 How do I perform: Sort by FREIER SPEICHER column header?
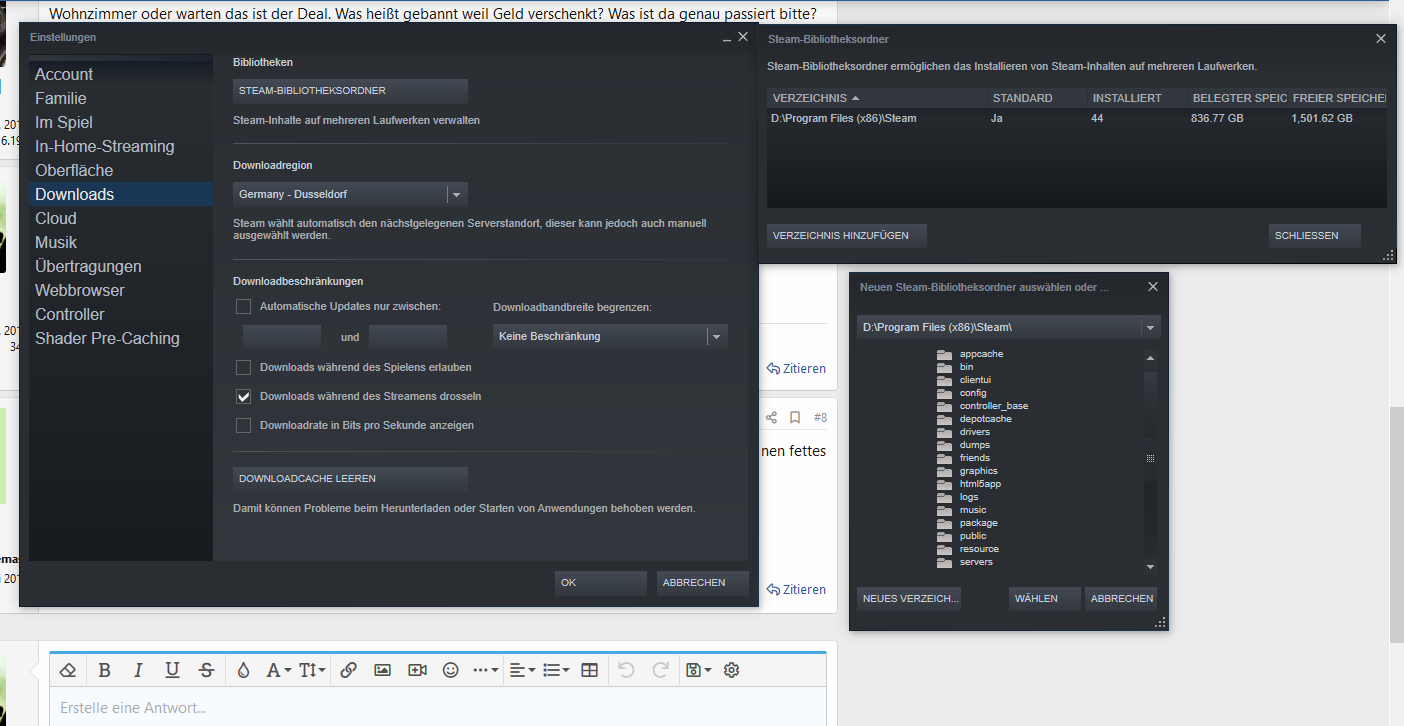[1338, 98]
